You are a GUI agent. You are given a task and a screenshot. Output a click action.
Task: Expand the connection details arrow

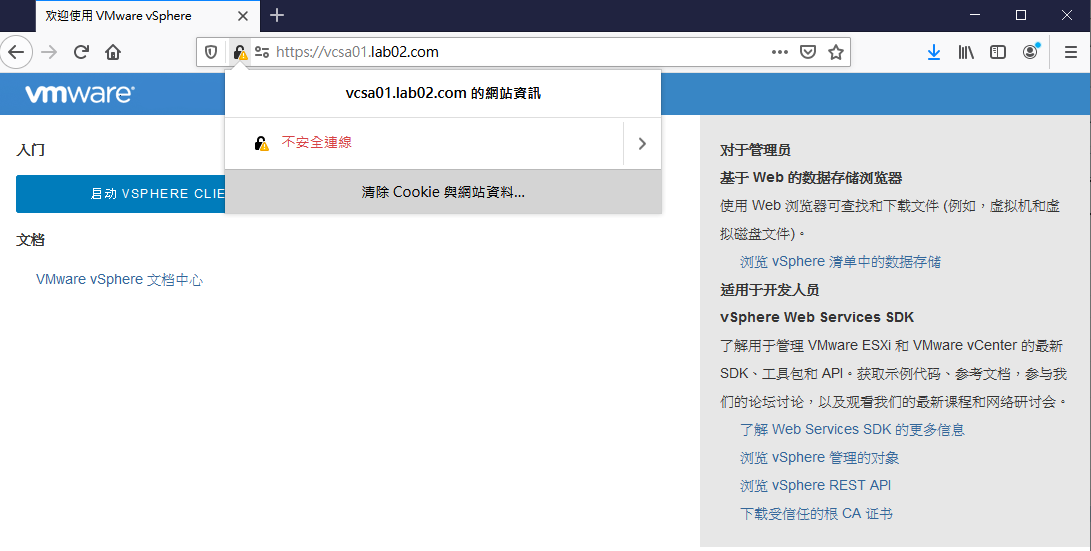pyautogui.click(x=642, y=143)
